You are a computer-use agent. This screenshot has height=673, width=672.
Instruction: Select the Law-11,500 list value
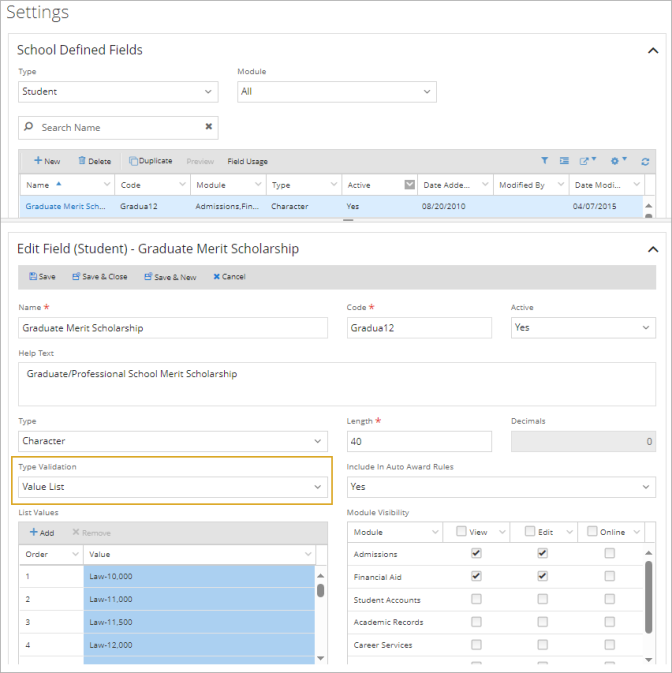tap(199, 622)
